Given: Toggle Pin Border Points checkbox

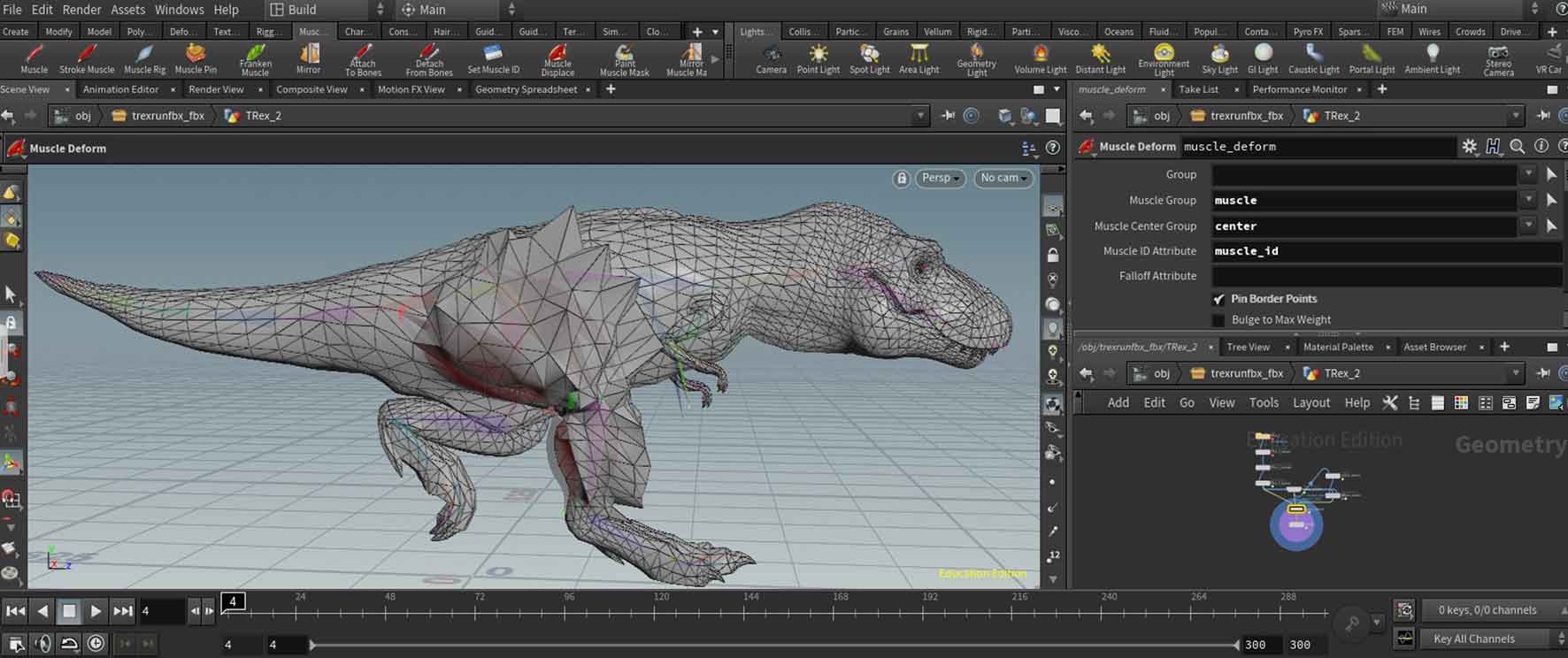Looking at the screenshot, I should tap(1219, 299).
